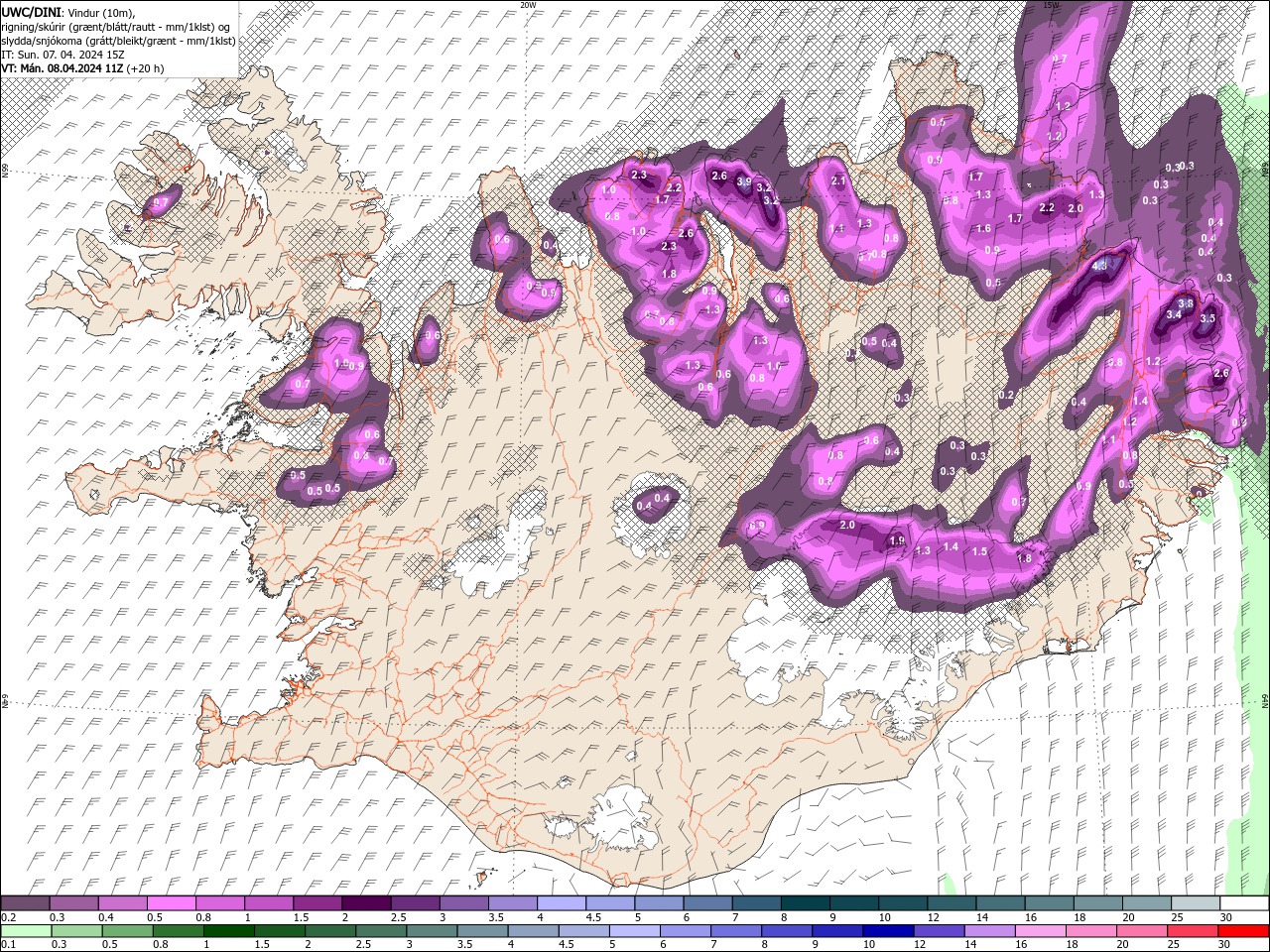Click the 3.4 snowfall value on the map

pyautogui.click(x=1173, y=314)
